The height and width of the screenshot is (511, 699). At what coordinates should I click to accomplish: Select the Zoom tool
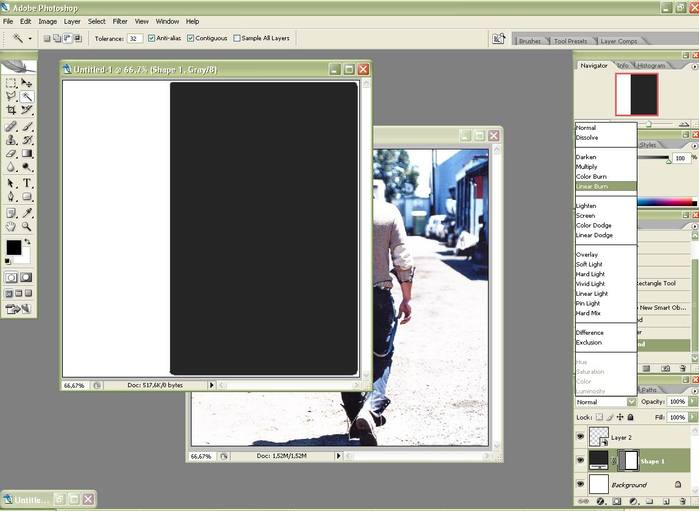pyautogui.click(x=27, y=227)
